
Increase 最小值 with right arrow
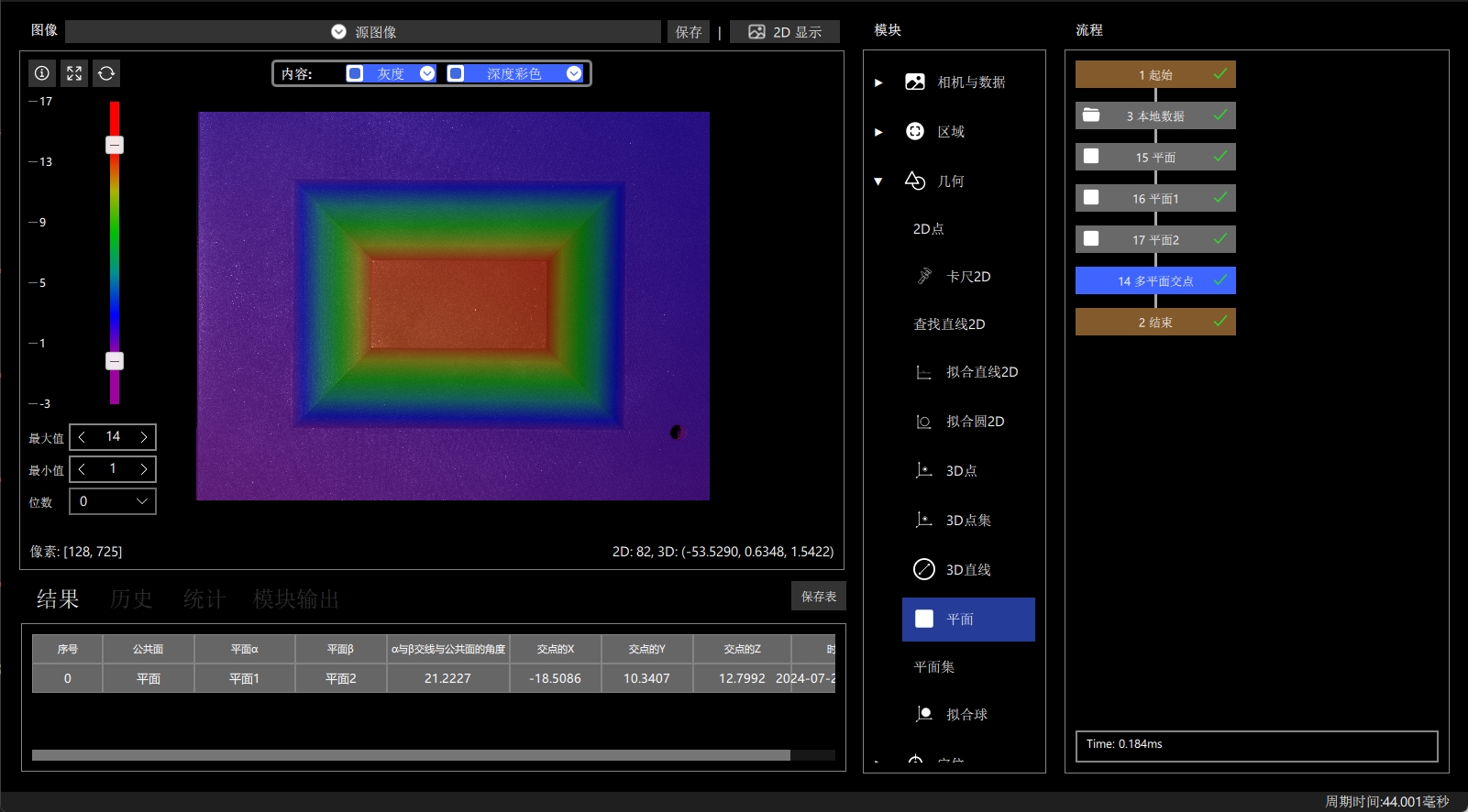pyautogui.click(x=144, y=469)
